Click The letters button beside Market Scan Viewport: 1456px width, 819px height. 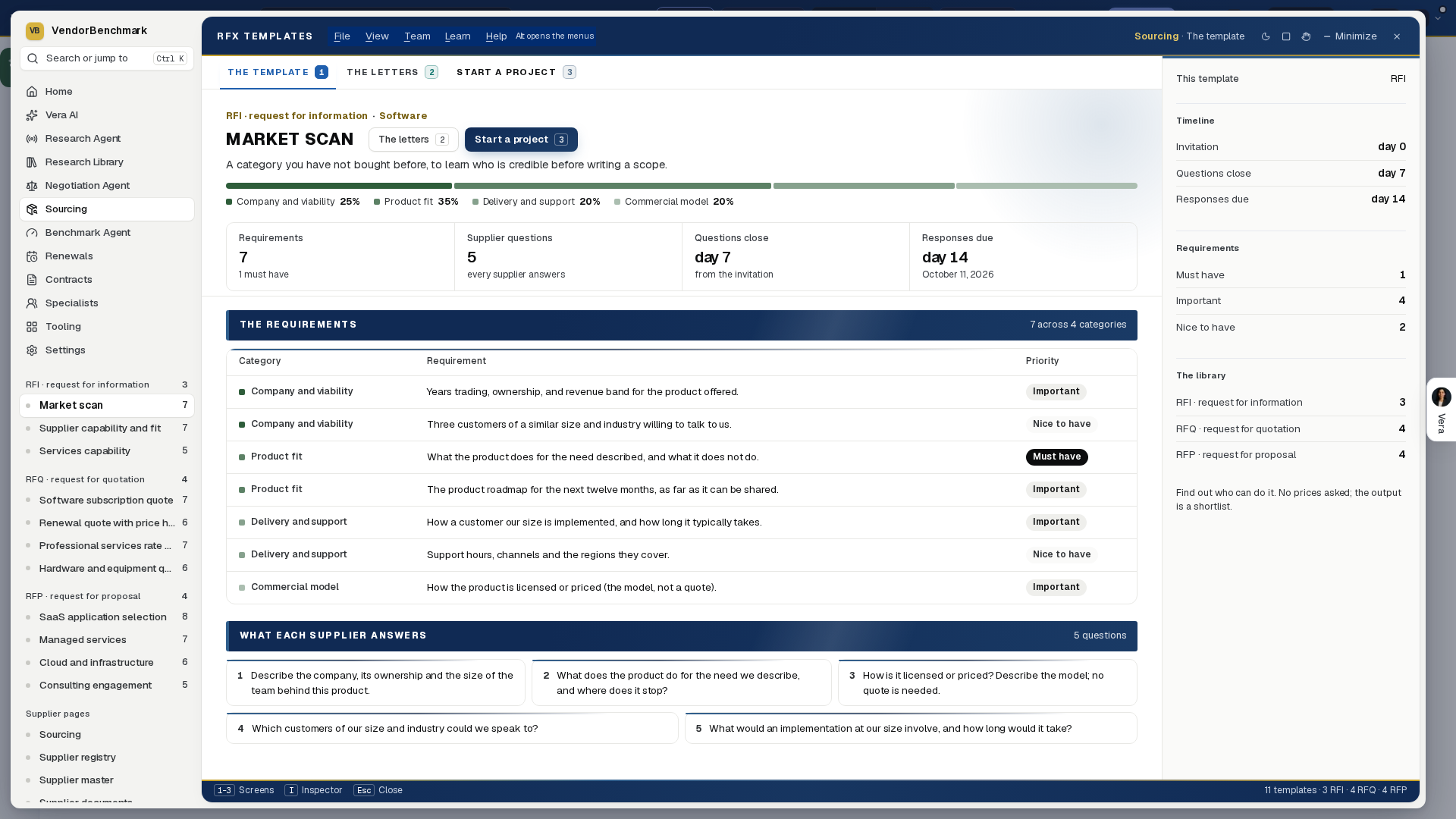point(413,140)
